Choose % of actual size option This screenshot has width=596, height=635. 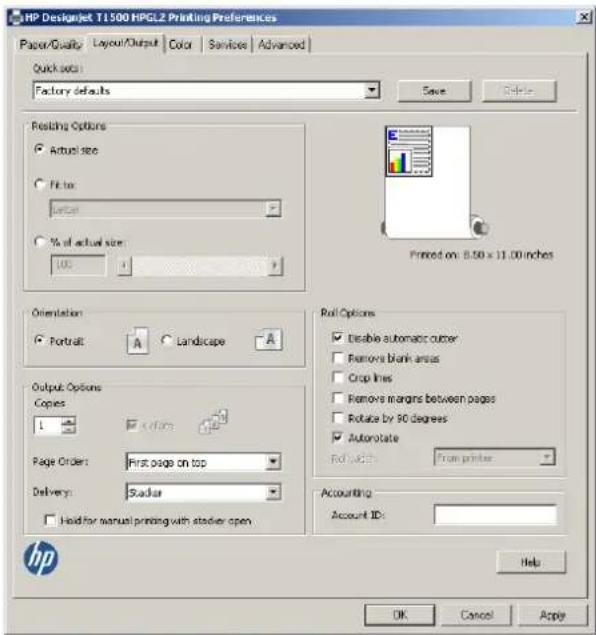tap(39, 242)
